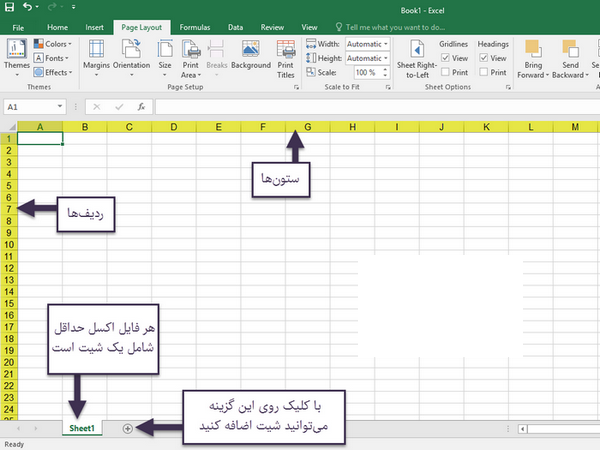Enable the Gridlines Print checkbox
This screenshot has height=450, width=600.
tap(446, 72)
